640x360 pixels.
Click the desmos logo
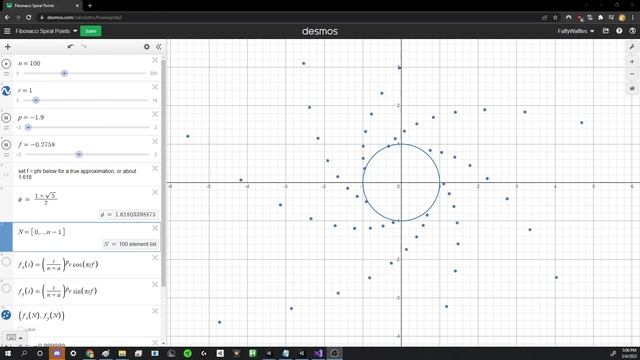[x=320, y=31]
